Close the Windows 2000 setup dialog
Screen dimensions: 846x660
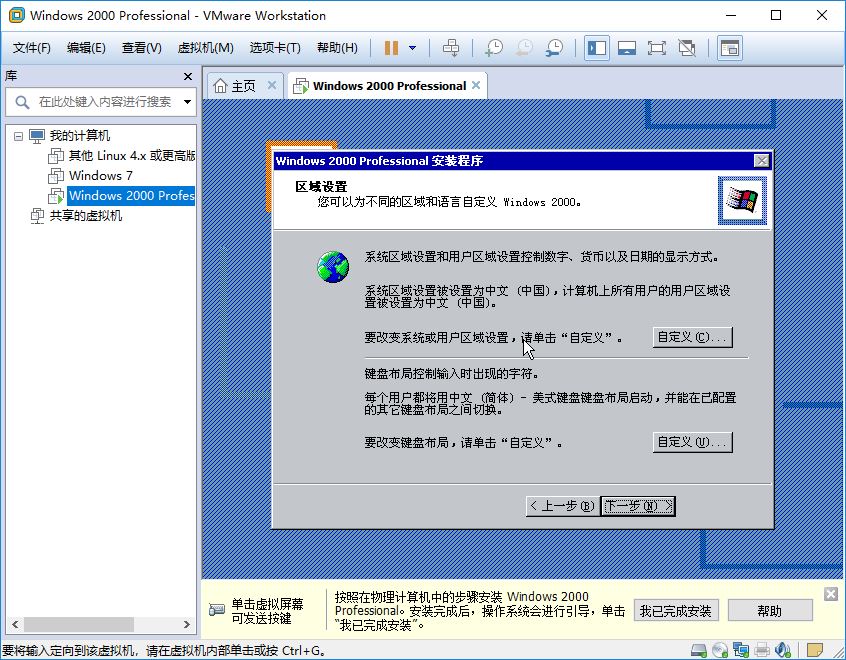pyautogui.click(x=761, y=161)
